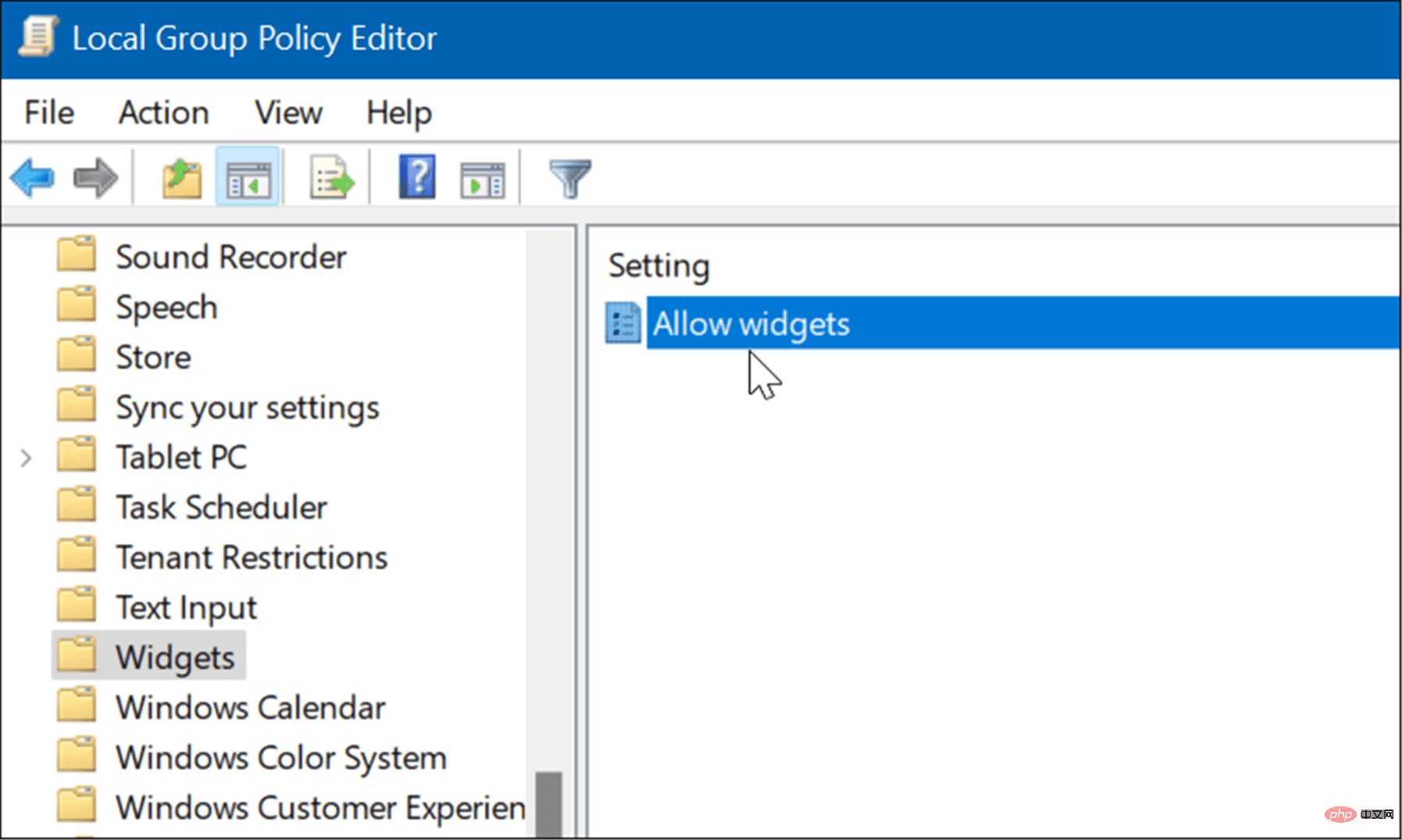
Task: Select Sound Recorder in the tree
Action: [x=231, y=257]
